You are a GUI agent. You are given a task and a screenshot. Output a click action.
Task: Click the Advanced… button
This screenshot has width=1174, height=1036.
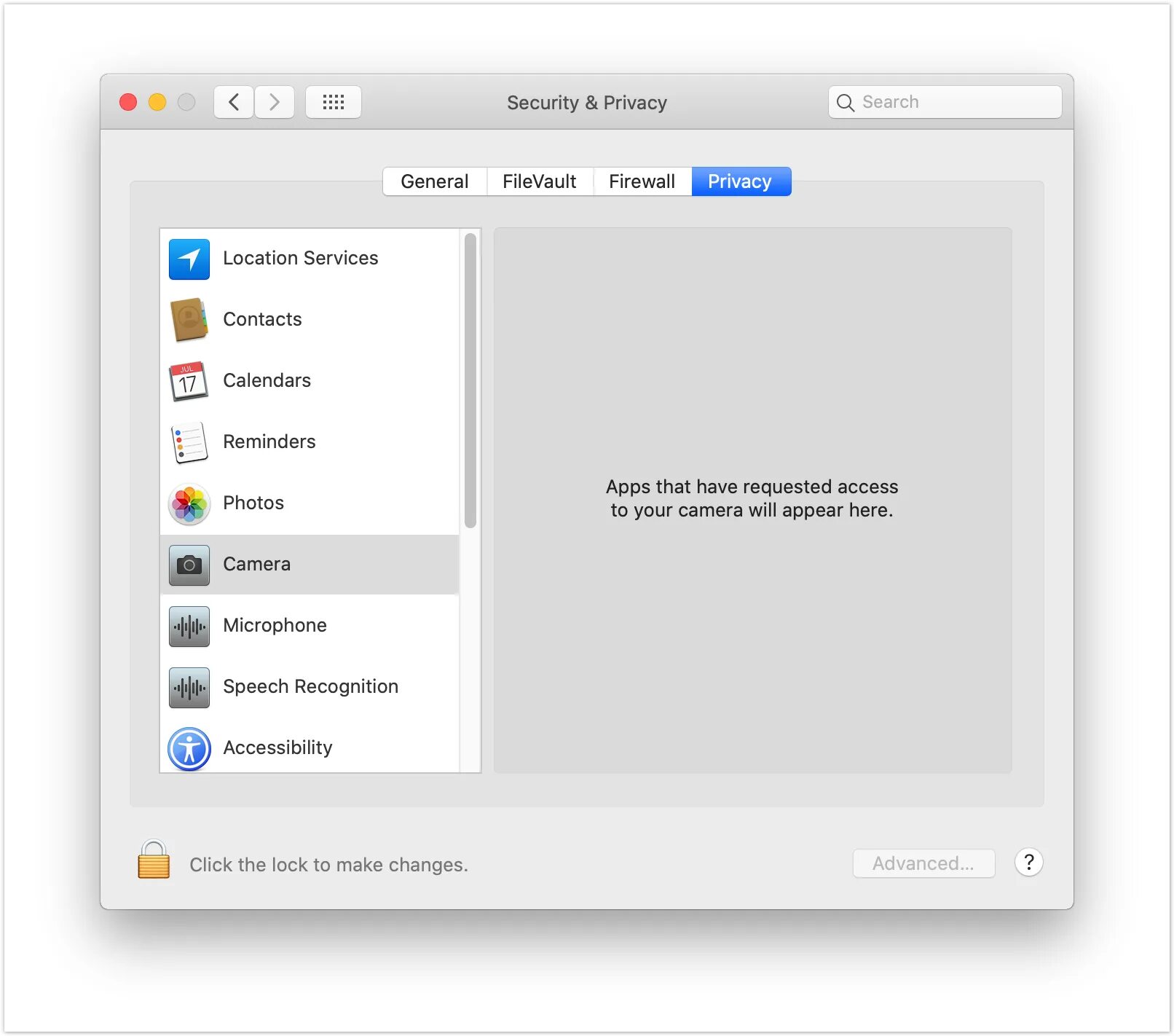click(x=923, y=863)
